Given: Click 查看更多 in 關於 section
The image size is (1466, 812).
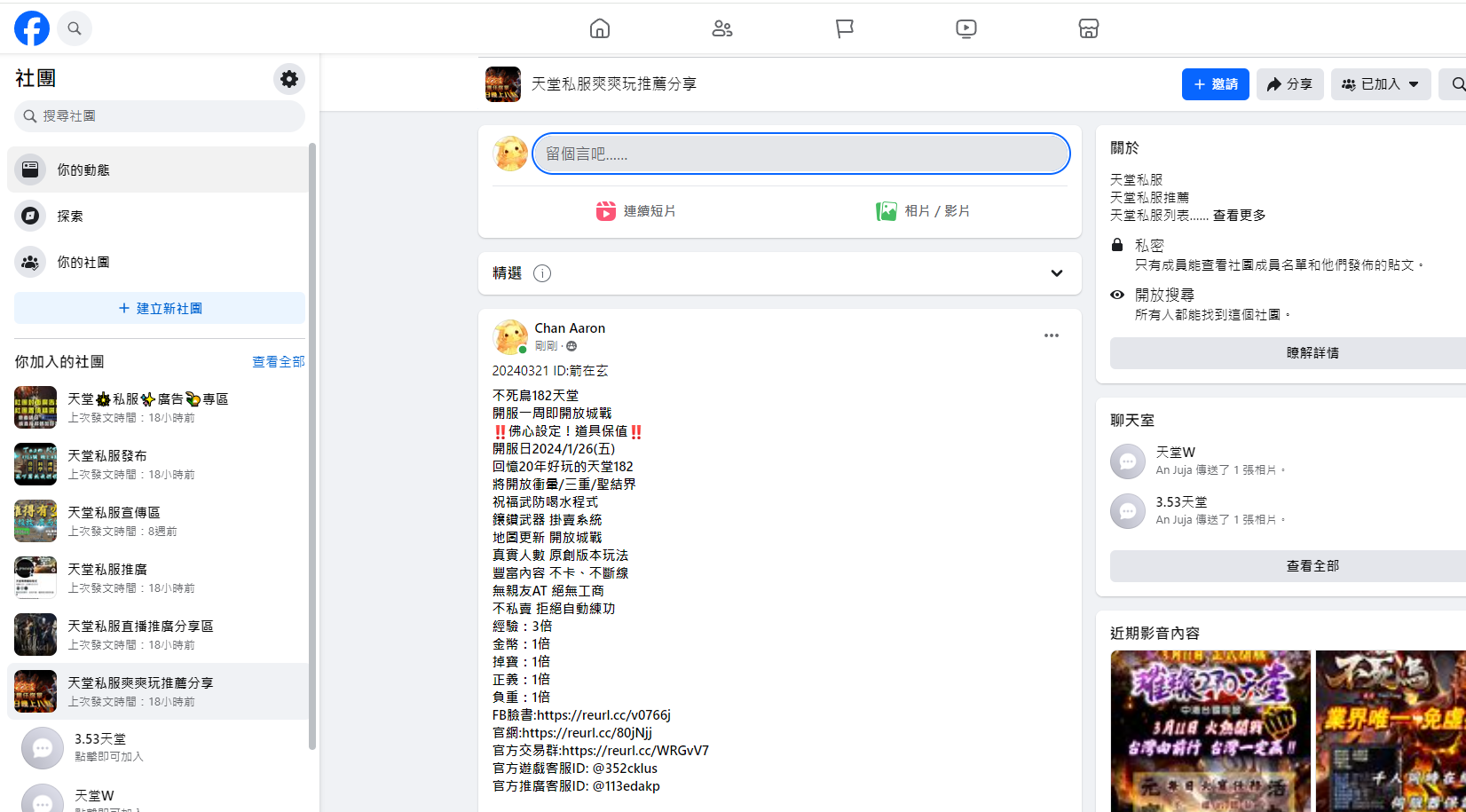Looking at the screenshot, I should point(1240,216).
